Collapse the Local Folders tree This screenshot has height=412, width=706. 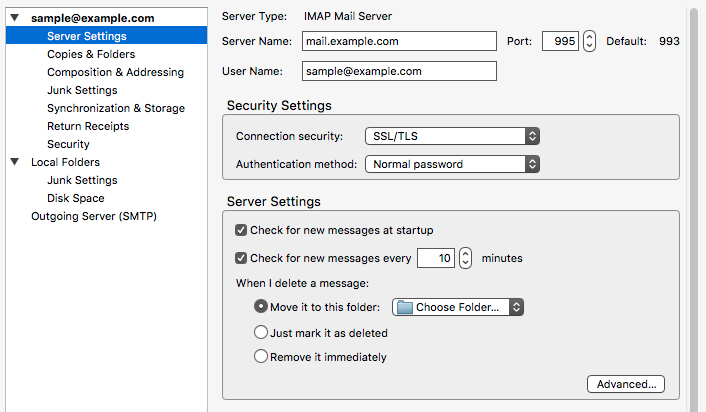(x=15, y=162)
